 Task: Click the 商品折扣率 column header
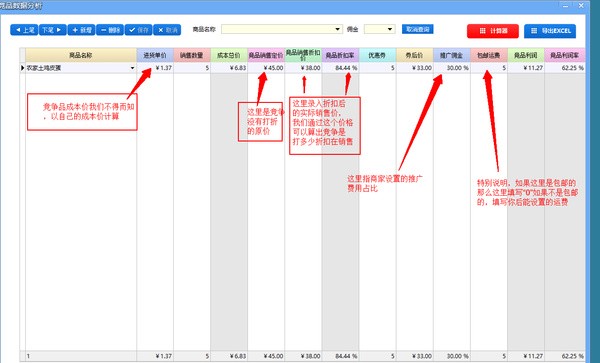[x=340, y=55]
